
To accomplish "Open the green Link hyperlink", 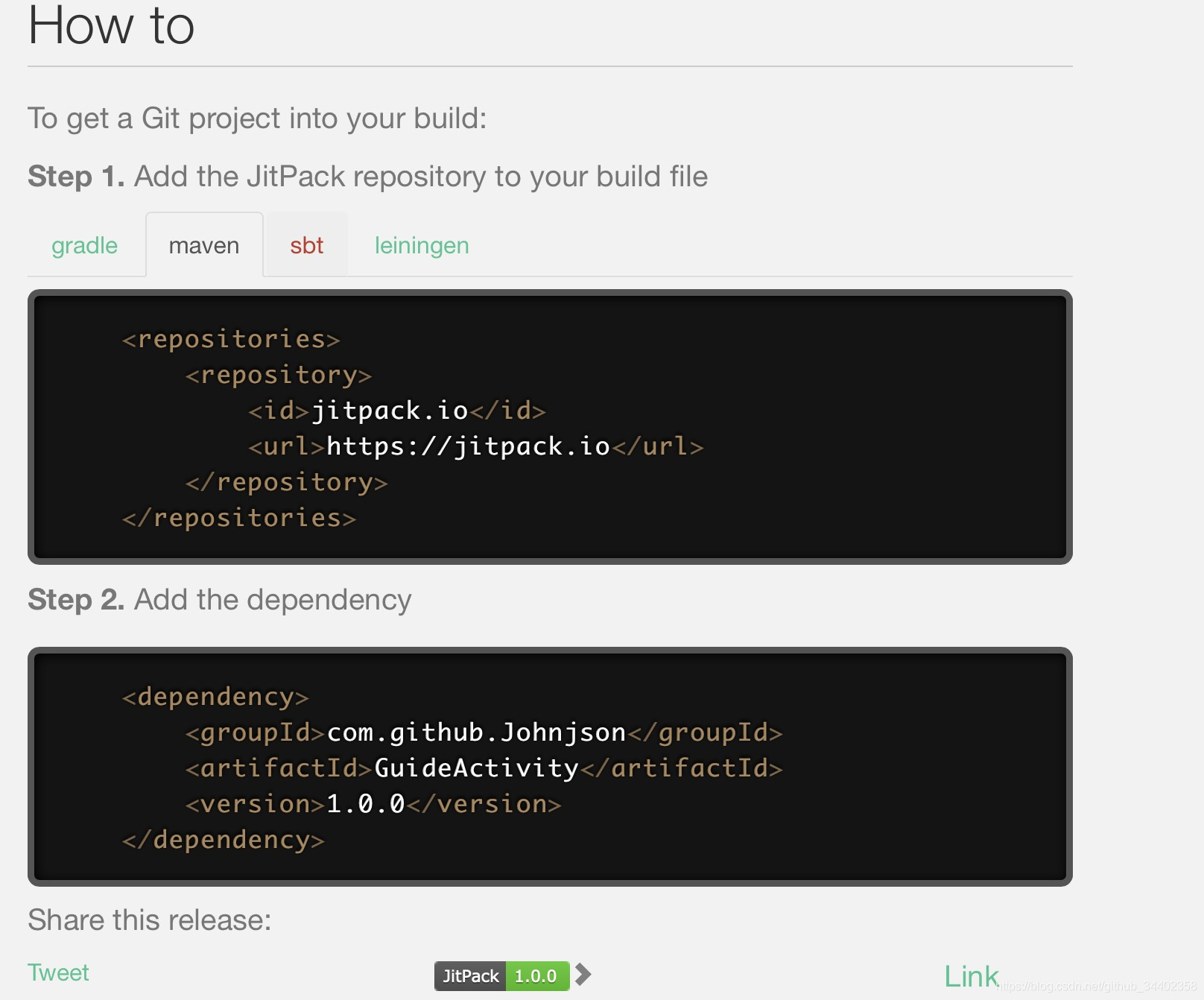I will point(971,976).
